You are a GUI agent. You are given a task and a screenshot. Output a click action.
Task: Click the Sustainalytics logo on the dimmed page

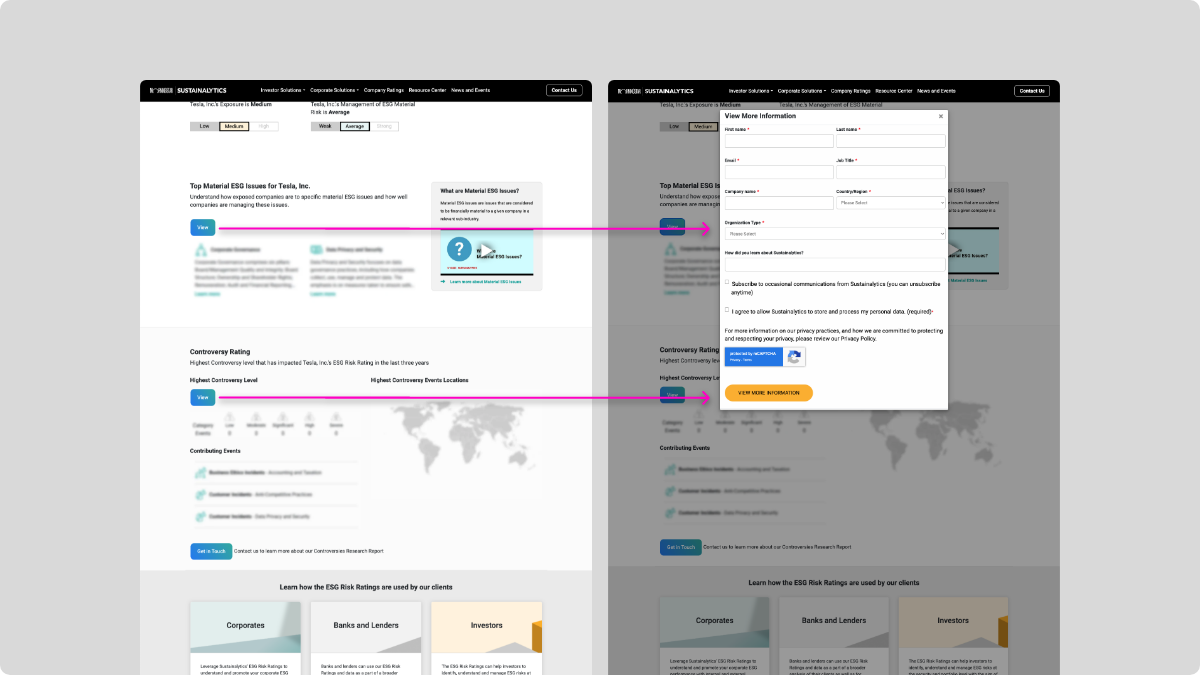(653, 90)
